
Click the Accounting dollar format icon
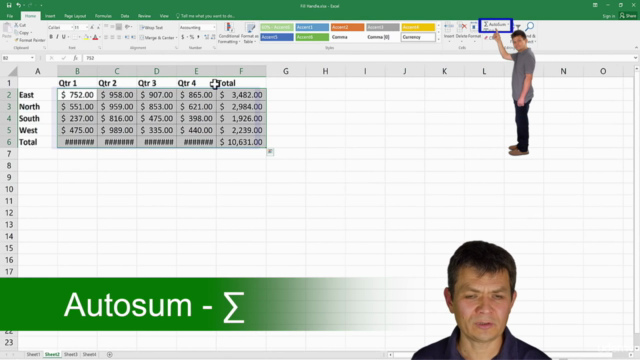coord(182,37)
